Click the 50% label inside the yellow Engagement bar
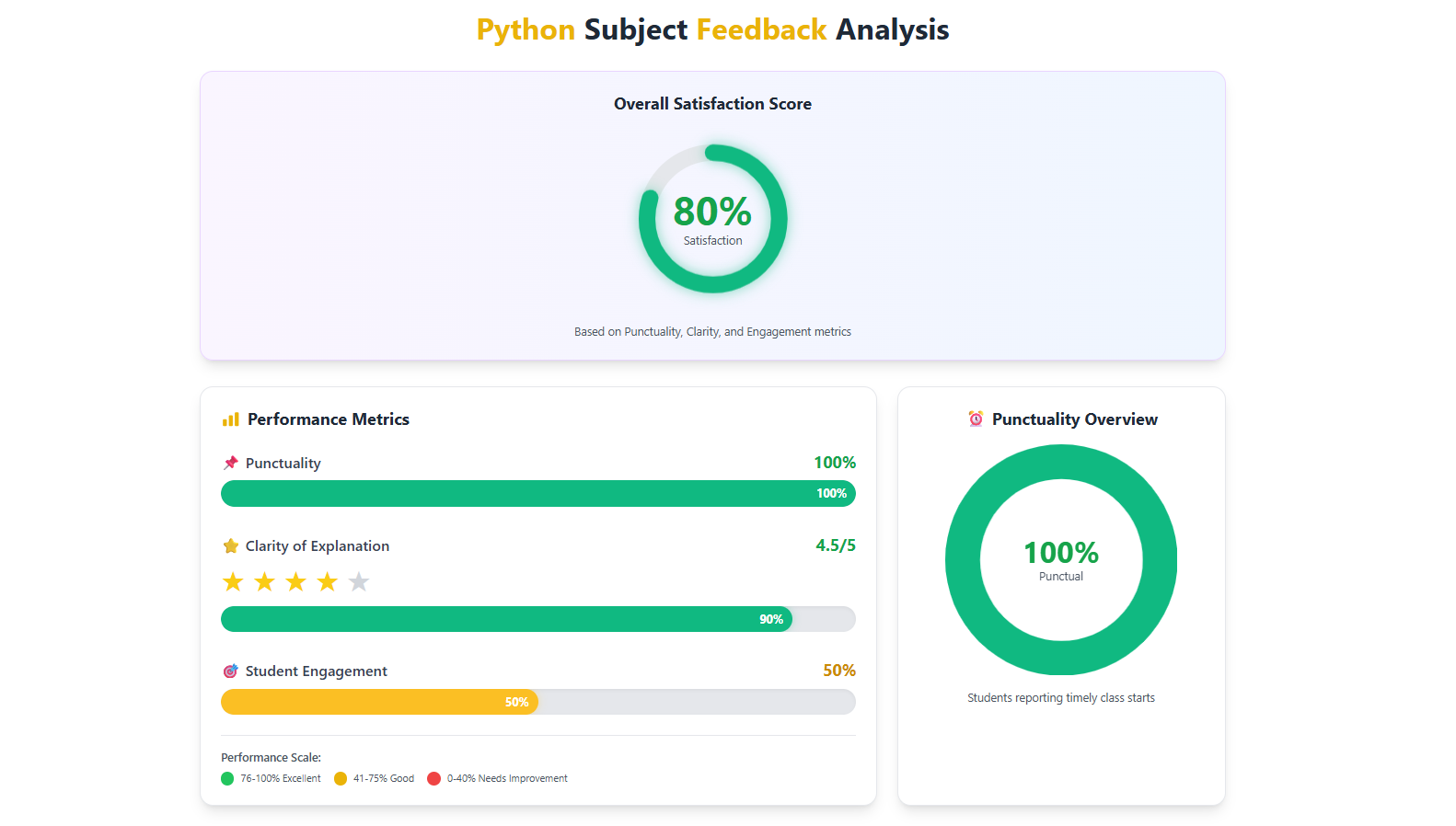Screen dimensions: 1456x826 click(516, 703)
